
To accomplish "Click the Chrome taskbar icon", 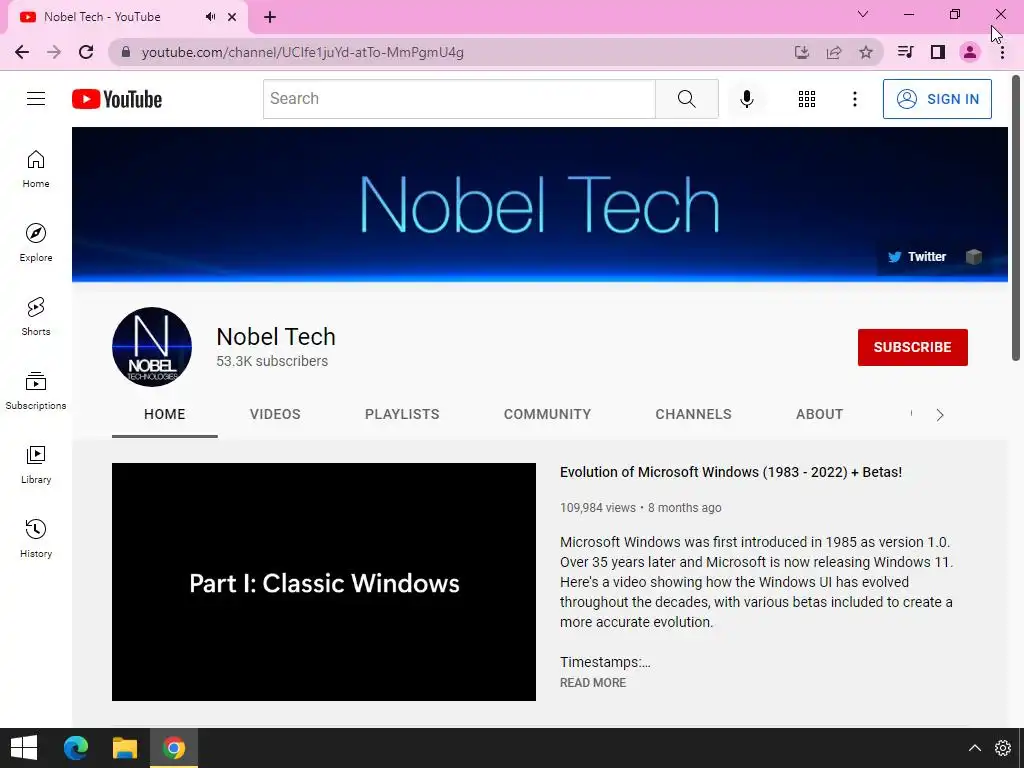I will pyautogui.click(x=174, y=748).
